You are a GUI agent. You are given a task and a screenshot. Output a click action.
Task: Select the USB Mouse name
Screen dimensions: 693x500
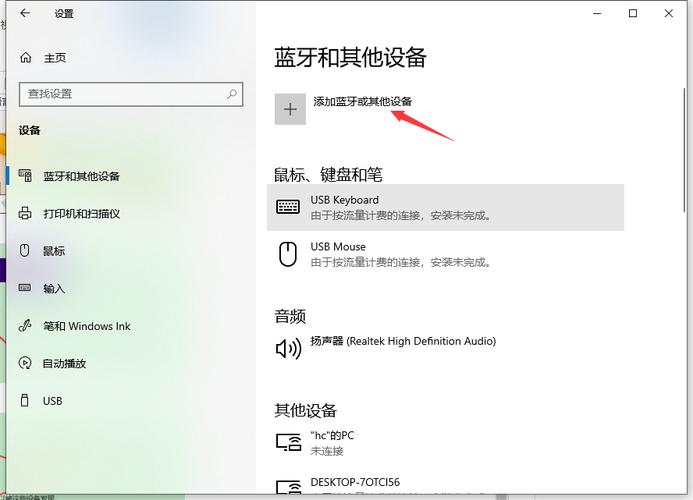[338, 247]
